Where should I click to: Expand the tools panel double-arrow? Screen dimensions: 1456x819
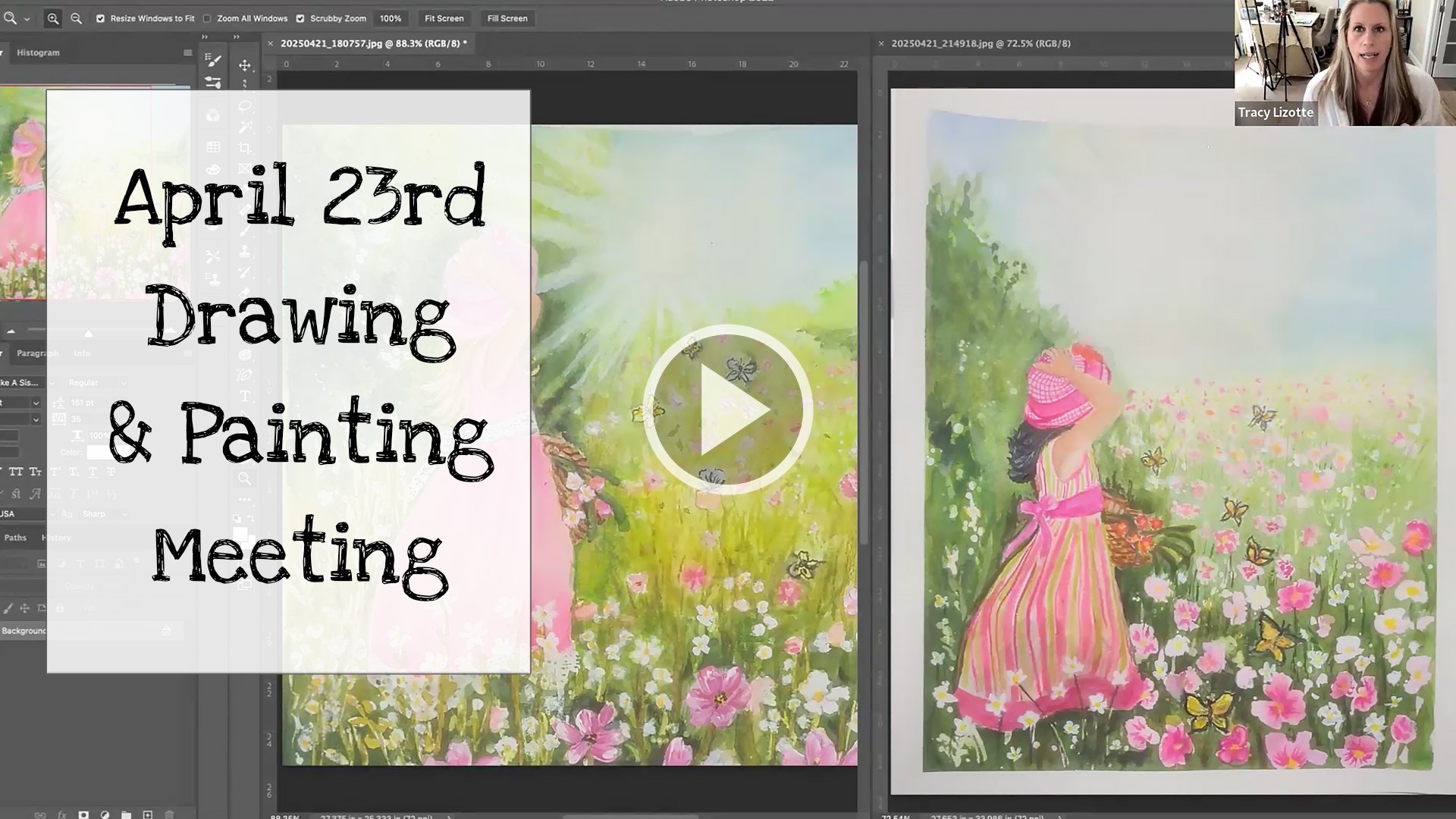237,36
